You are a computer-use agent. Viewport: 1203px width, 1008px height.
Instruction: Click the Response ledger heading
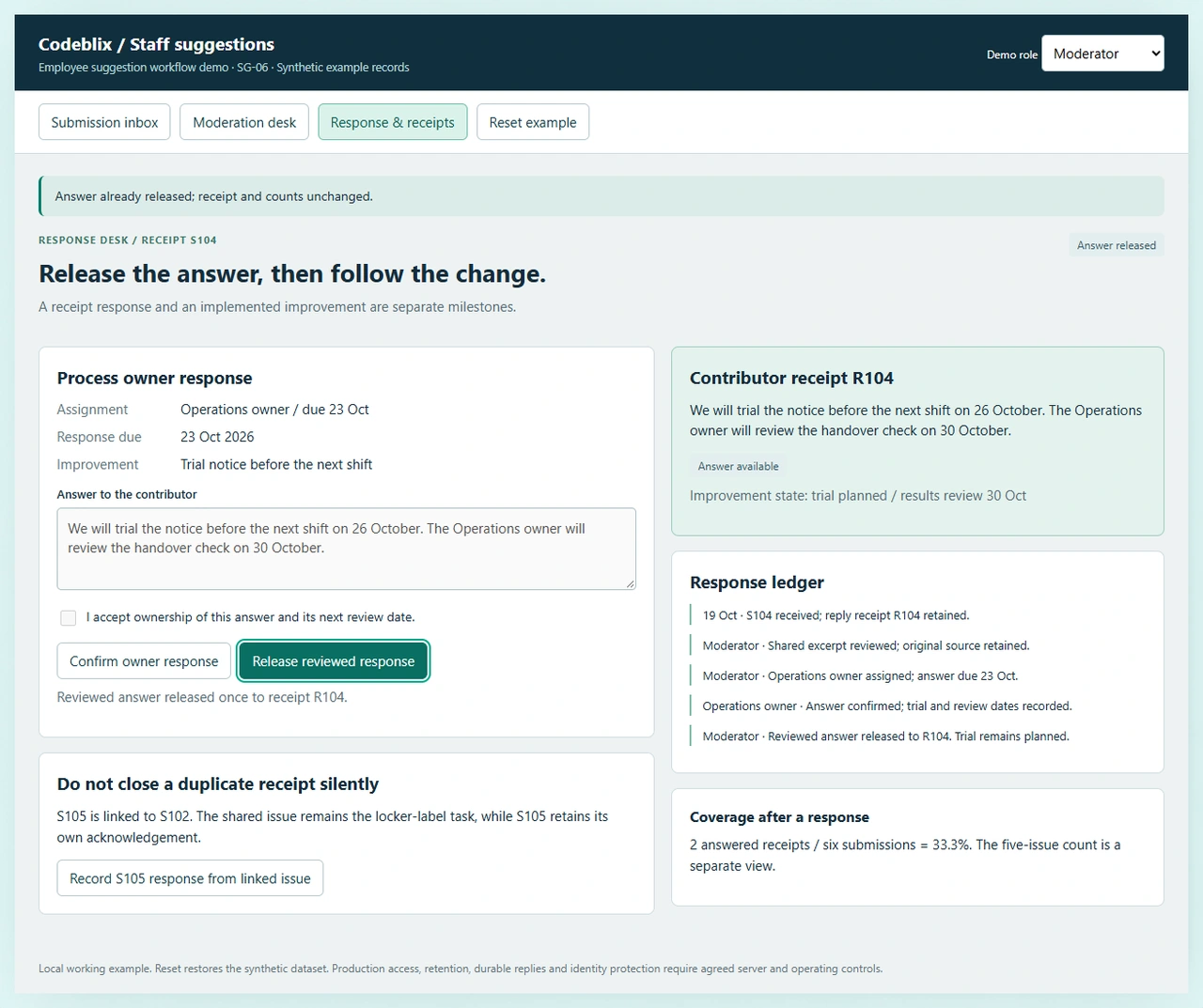[x=757, y=582]
